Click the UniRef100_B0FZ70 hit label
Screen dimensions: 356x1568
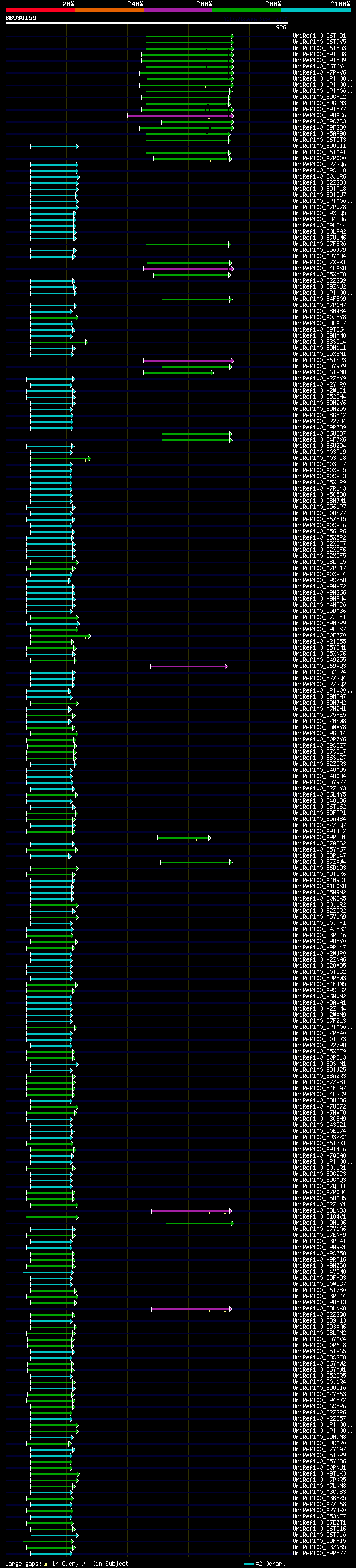[x=319, y=635]
